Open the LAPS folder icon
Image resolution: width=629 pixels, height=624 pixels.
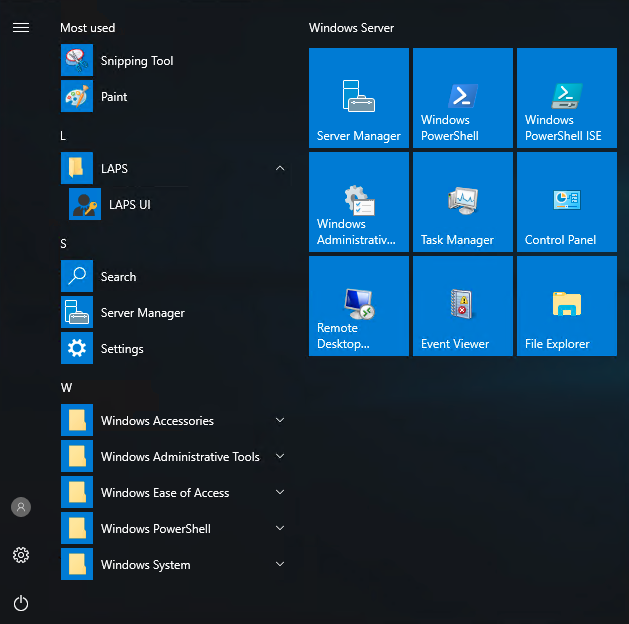pyautogui.click(x=77, y=168)
